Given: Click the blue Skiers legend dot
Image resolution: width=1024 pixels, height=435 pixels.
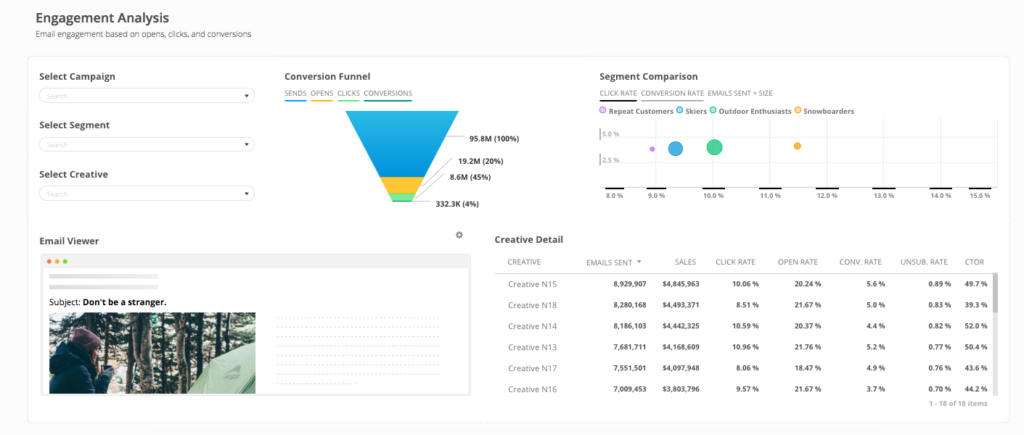Looking at the screenshot, I should (680, 111).
